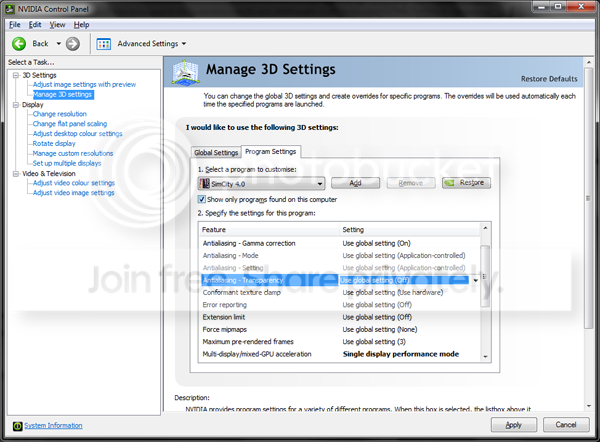
Task: Select the Force mipmaps row
Action: (x=340, y=329)
